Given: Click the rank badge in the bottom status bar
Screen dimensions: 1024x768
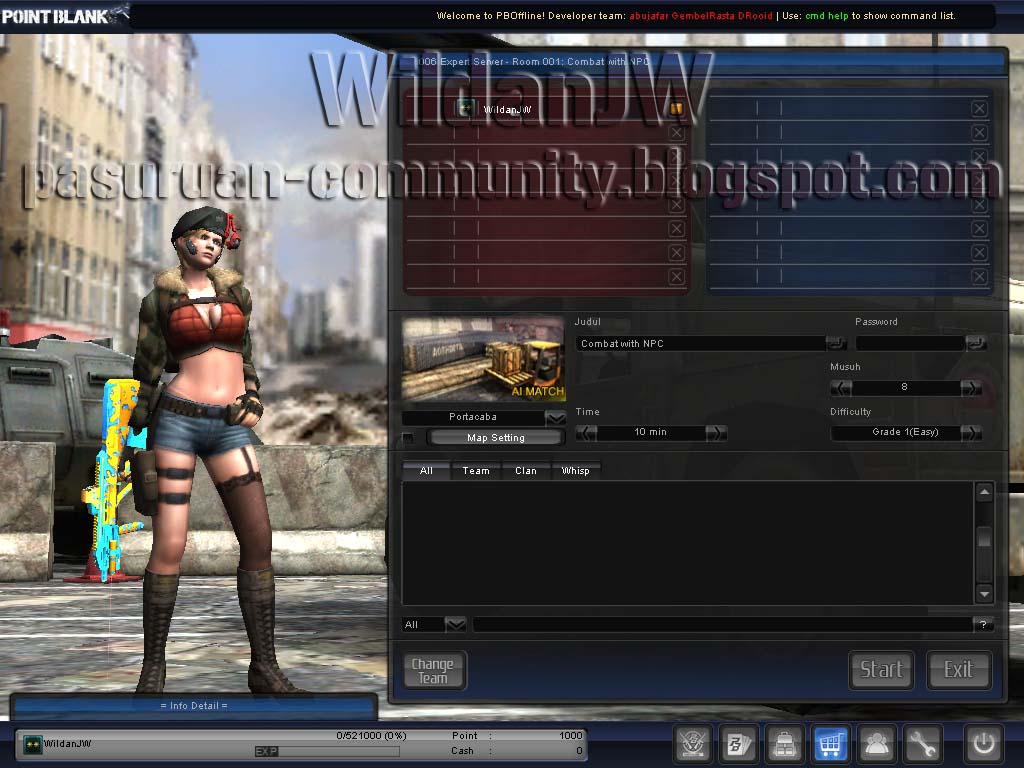Looking at the screenshot, I should click(x=33, y=744).
